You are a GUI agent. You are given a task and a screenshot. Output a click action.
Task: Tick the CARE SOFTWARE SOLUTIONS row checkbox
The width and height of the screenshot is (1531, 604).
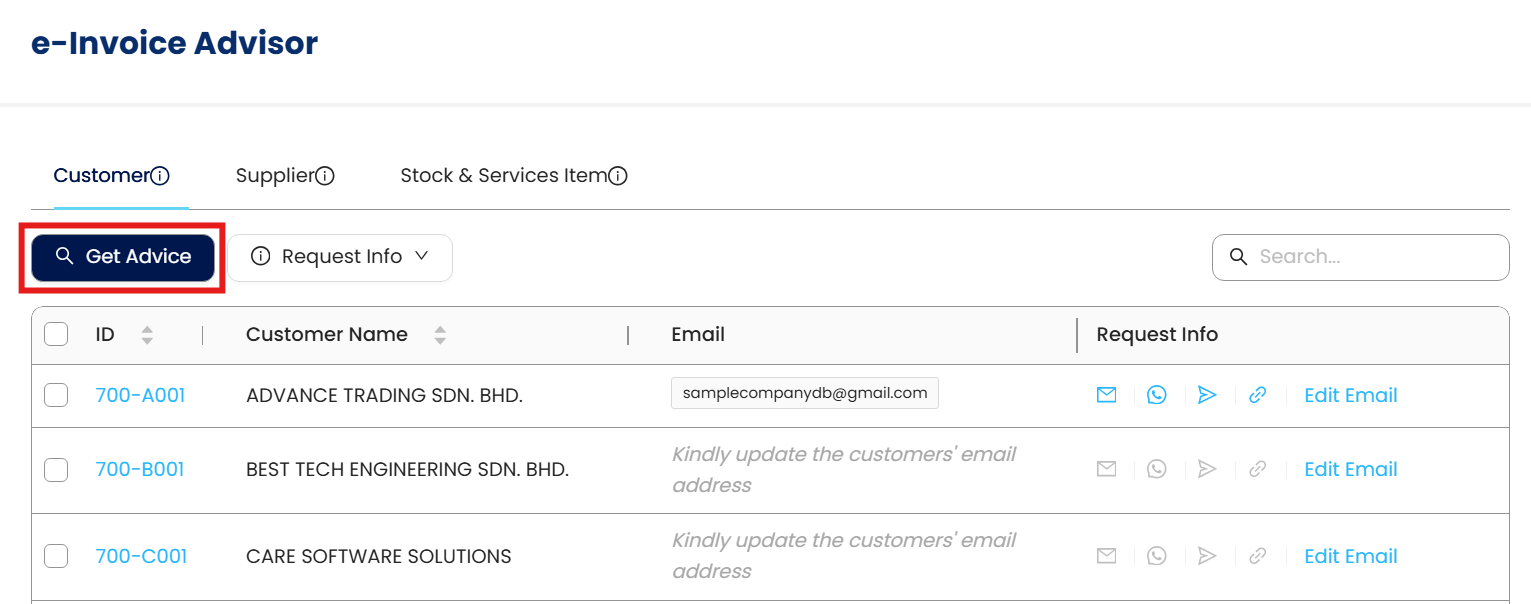point(56,556)
